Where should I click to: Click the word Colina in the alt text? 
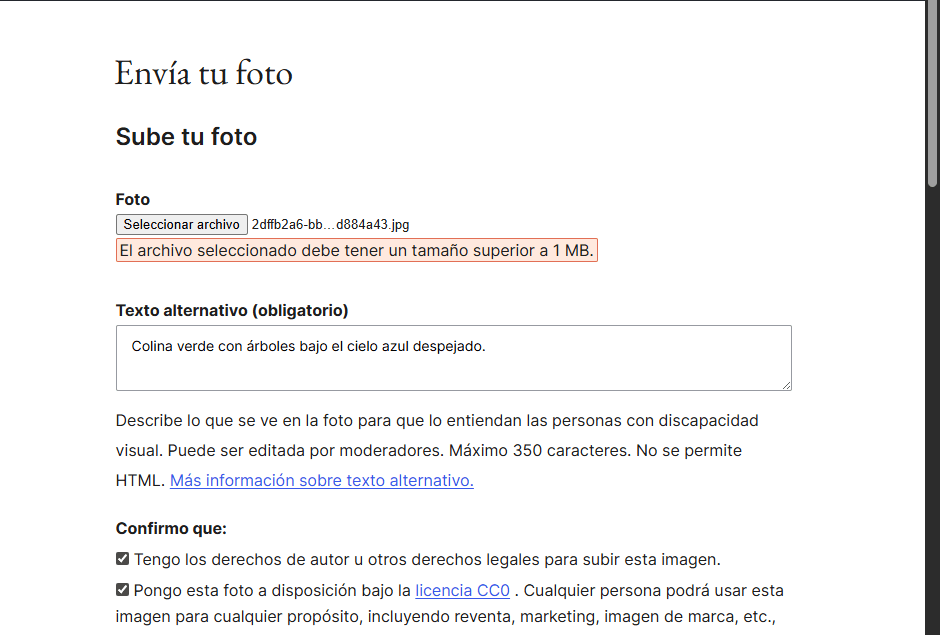[x=152, y=347]
